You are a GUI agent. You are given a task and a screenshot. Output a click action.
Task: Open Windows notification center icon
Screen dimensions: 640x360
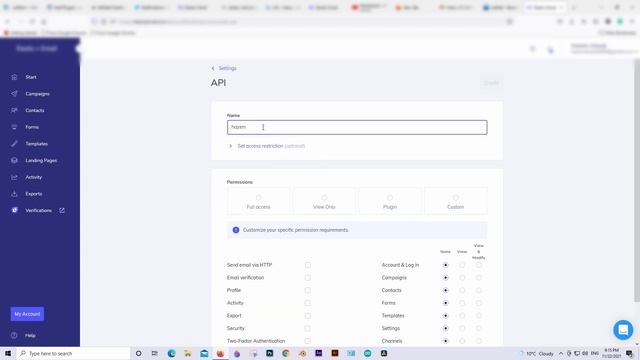pos(630,353)
